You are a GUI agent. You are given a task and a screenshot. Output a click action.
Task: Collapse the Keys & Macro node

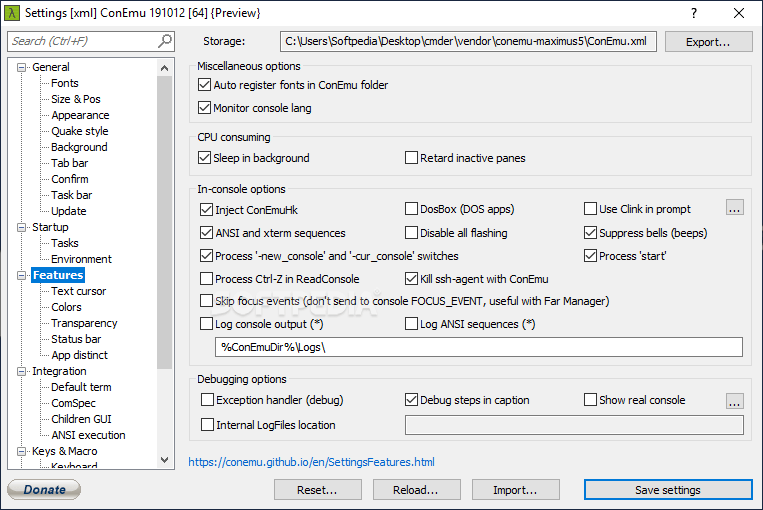(x=21, y=451)
